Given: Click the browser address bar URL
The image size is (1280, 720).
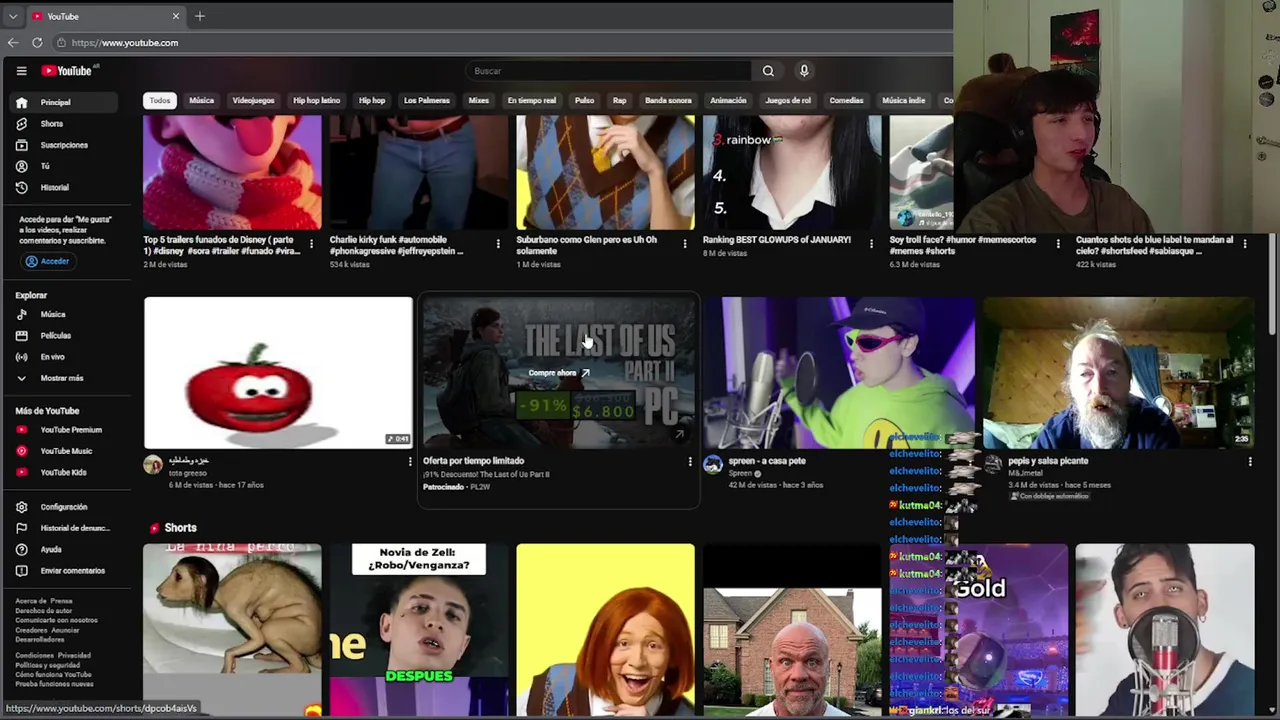Looking at the screenshot, I should coord(125,43).
